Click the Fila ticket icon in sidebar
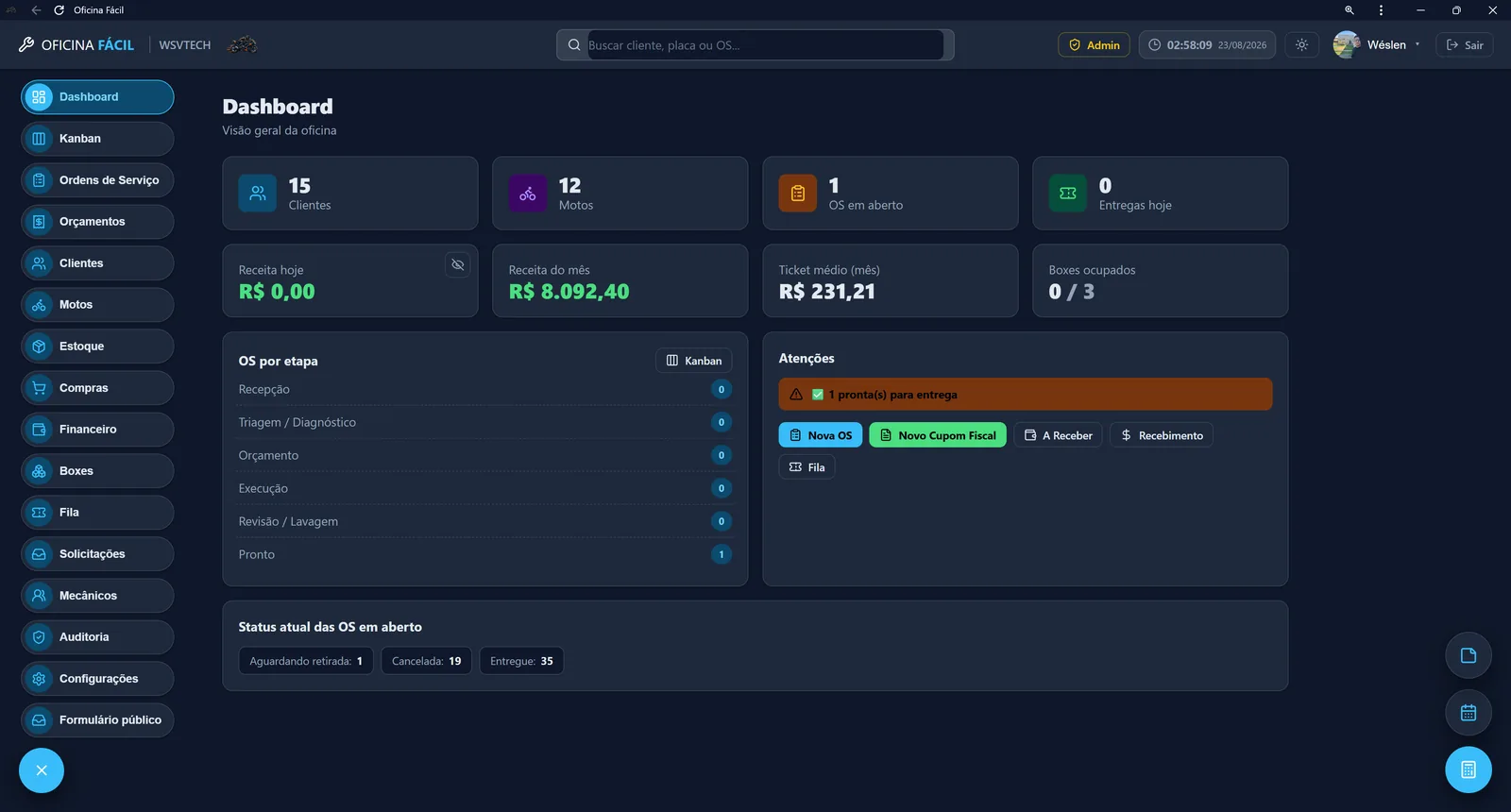 point(39,513)
